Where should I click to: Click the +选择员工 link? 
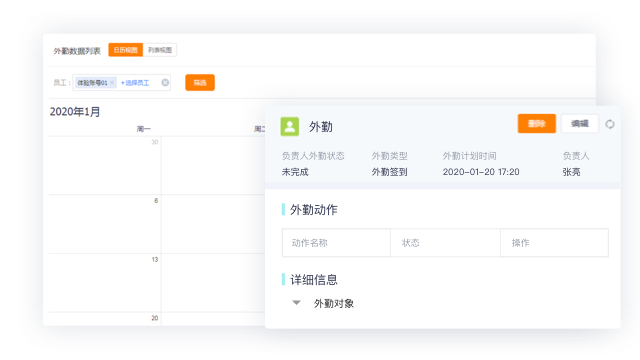pos(135,83)
